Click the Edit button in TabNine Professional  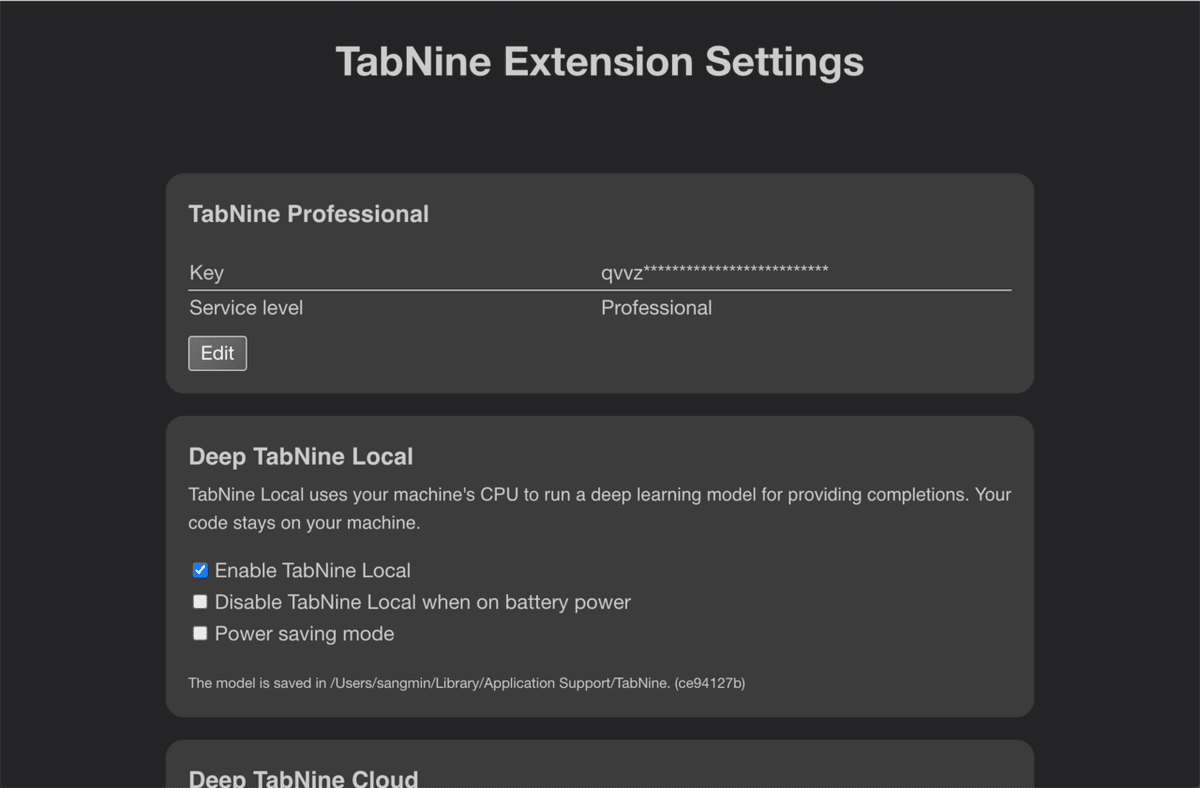coord(217,353)
